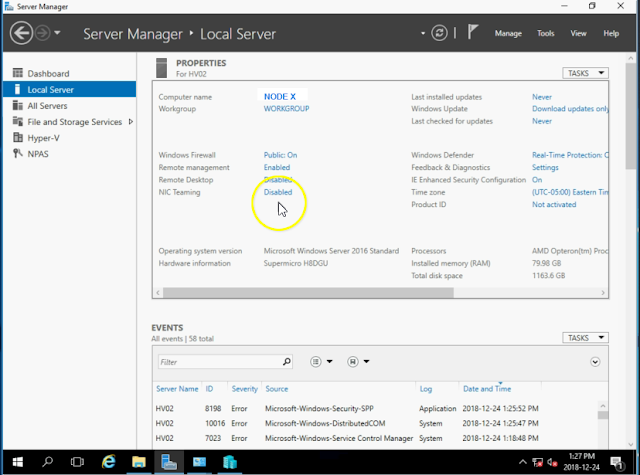Click the WORKGROUP link

[286, 109]
